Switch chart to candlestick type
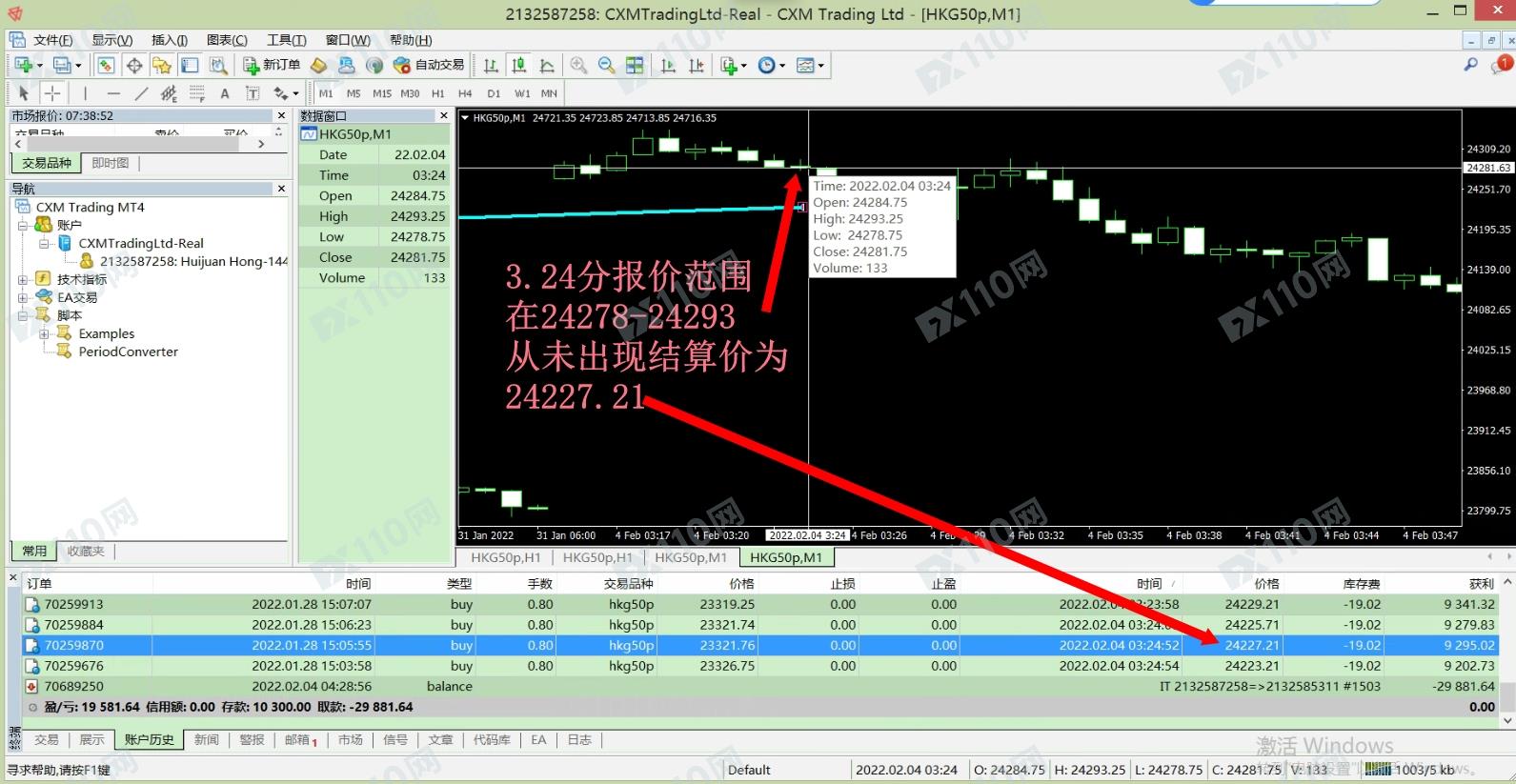This screenshot has height=784, width=1516. click(518, 65)
